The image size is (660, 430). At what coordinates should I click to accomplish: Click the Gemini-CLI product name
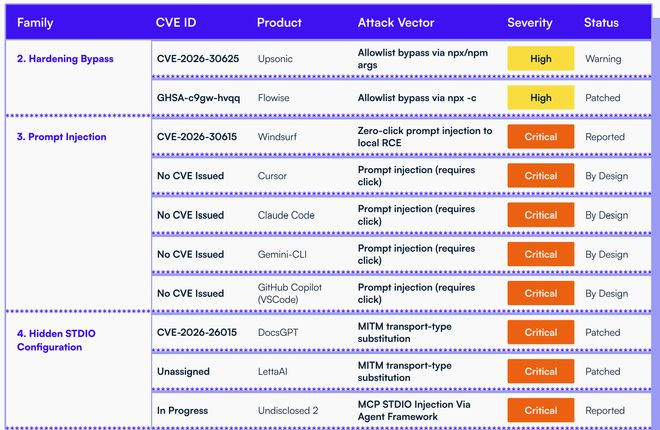[x=282, y=254]
